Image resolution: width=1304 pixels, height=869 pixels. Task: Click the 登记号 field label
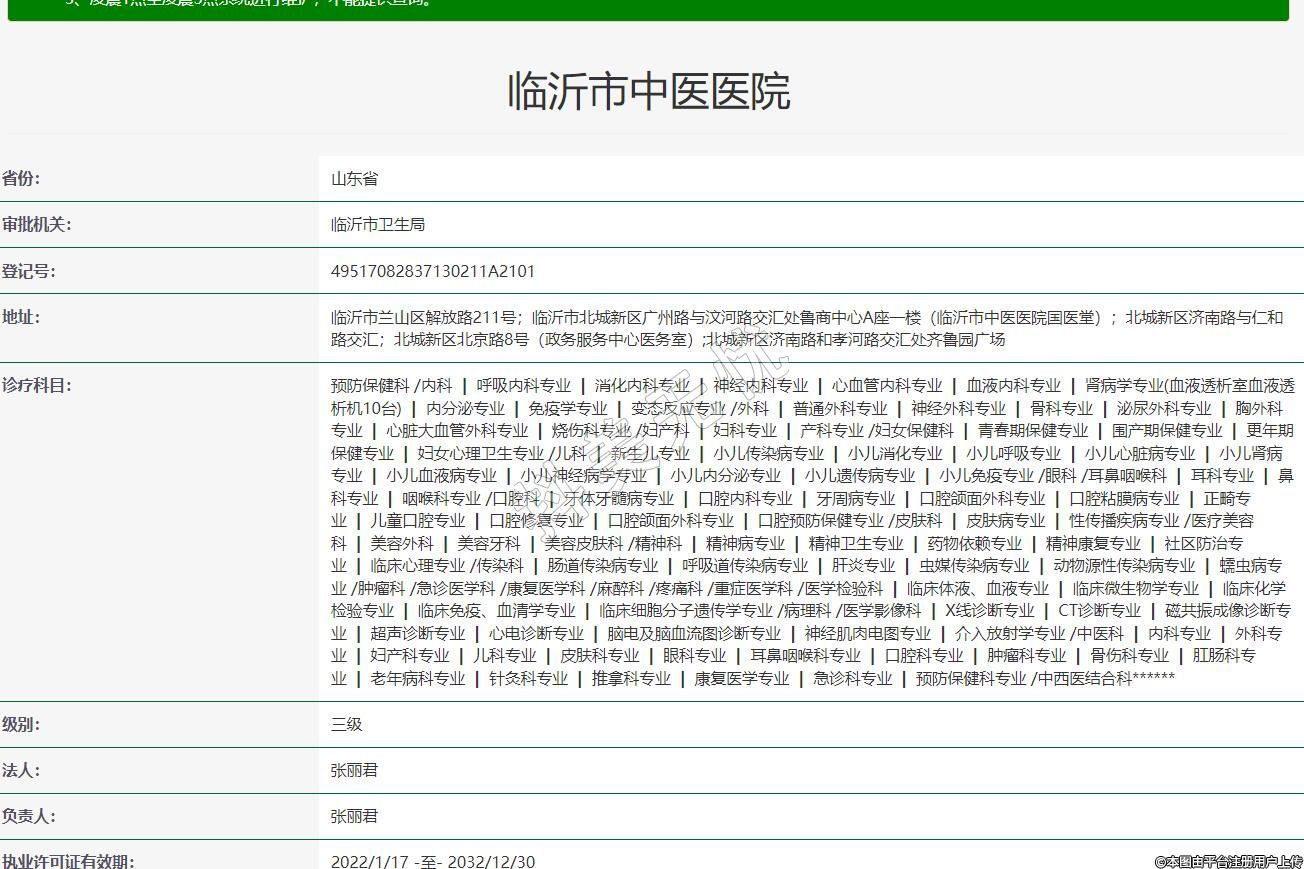(29, 271)
